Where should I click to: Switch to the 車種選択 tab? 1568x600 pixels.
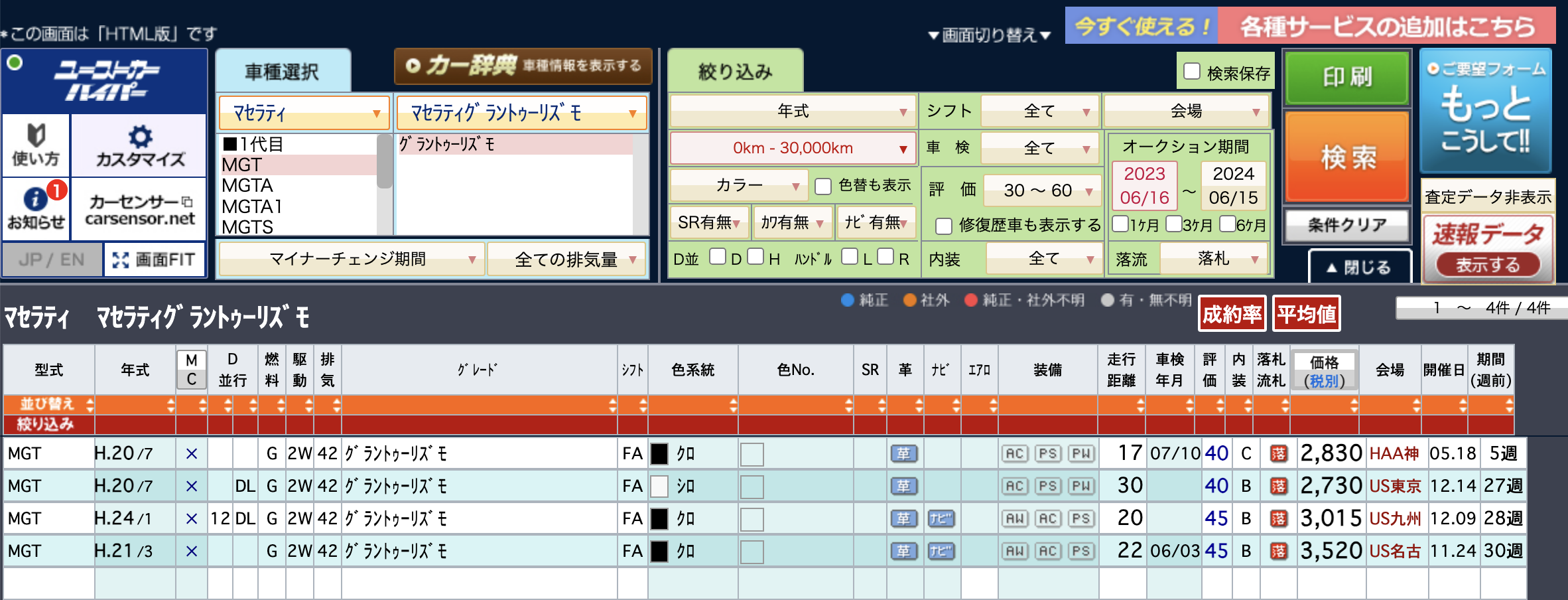(x=283, y=71)
